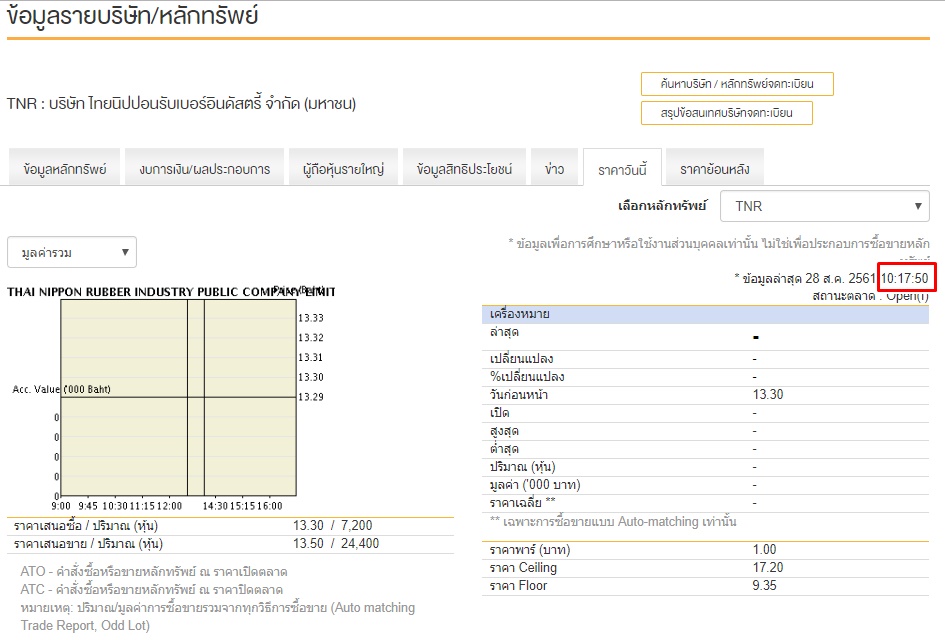Click the สรุปข้อสนเทศบริษัทจดทะเบียน button
The image size is (945, 640).
click(x=727, y=113)
